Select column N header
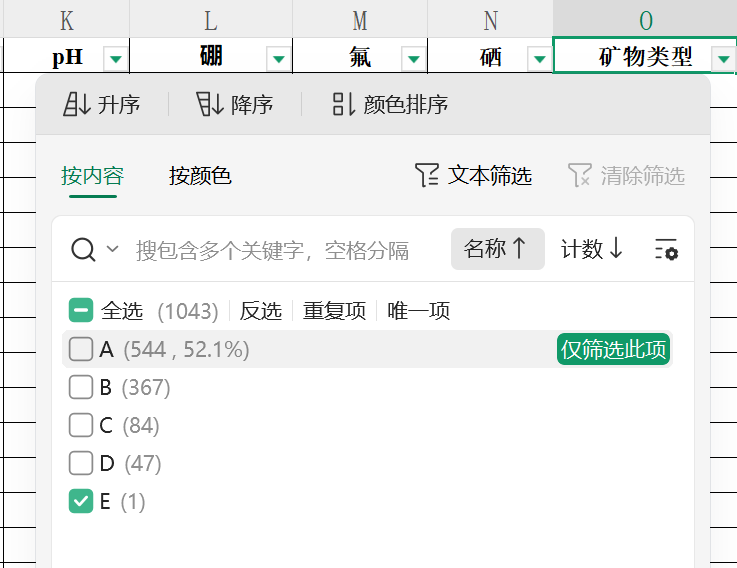Screen dimensions: 737x568 coord(490,20)
